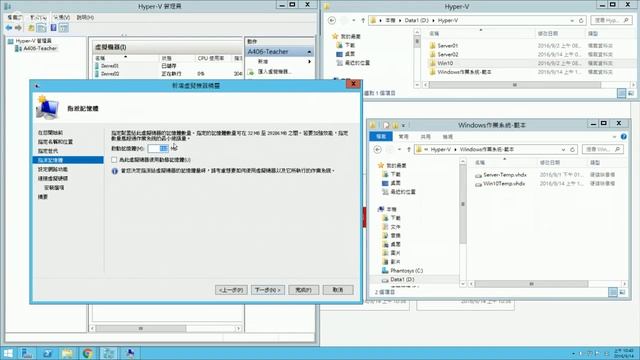Open Google Chrome from the taskbar
This screenshot has width=640, height=360.
(88, 353)
